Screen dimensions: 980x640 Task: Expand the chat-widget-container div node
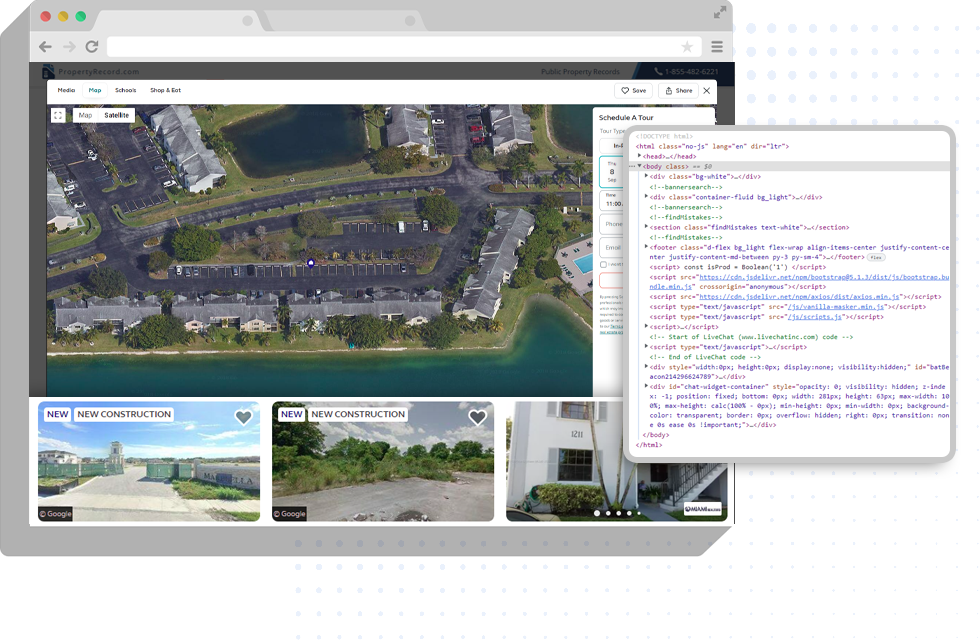coord(646,386)
